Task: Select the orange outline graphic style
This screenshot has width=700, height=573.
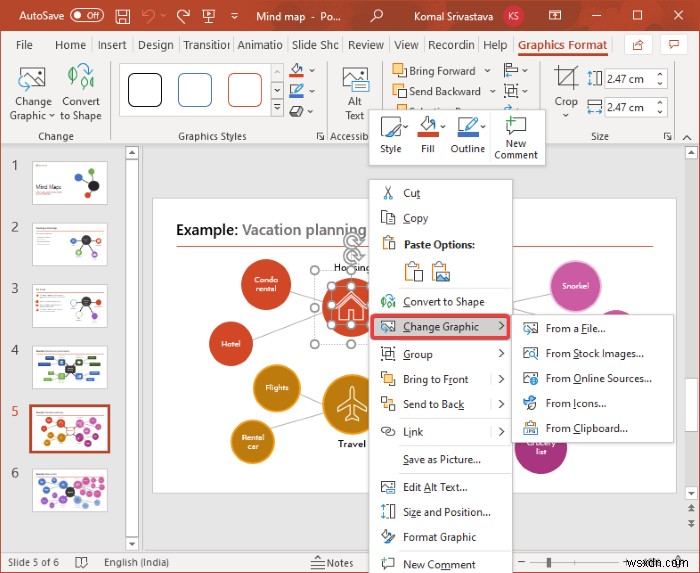Action: point(245,90)
